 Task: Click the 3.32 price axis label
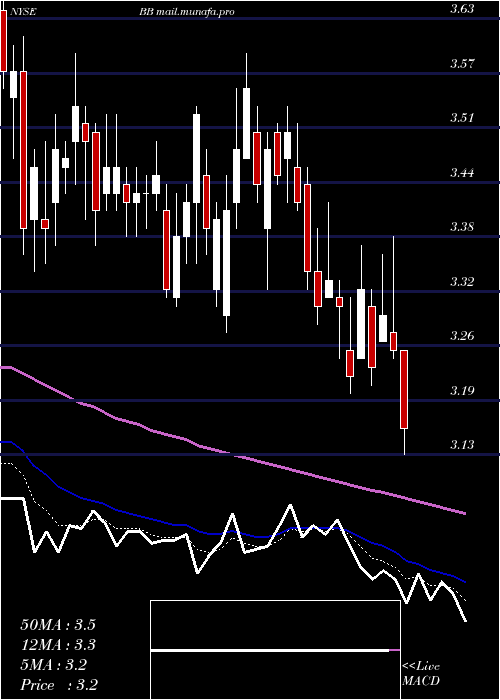coord(462,282)
